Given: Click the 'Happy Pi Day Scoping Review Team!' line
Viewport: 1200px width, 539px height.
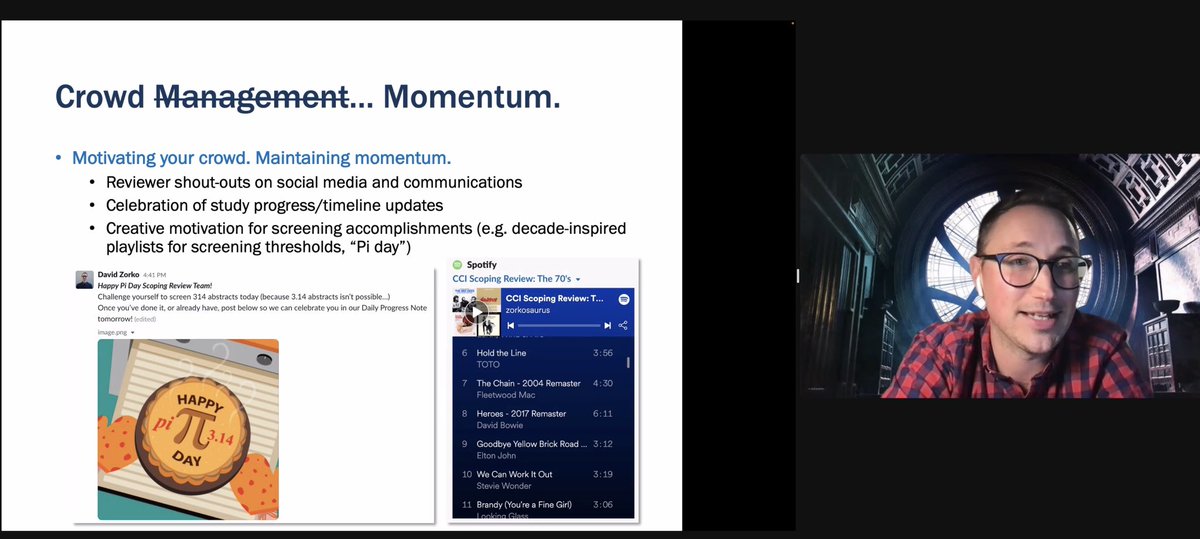Looking at the screenshot, I should tap(155, 286).
